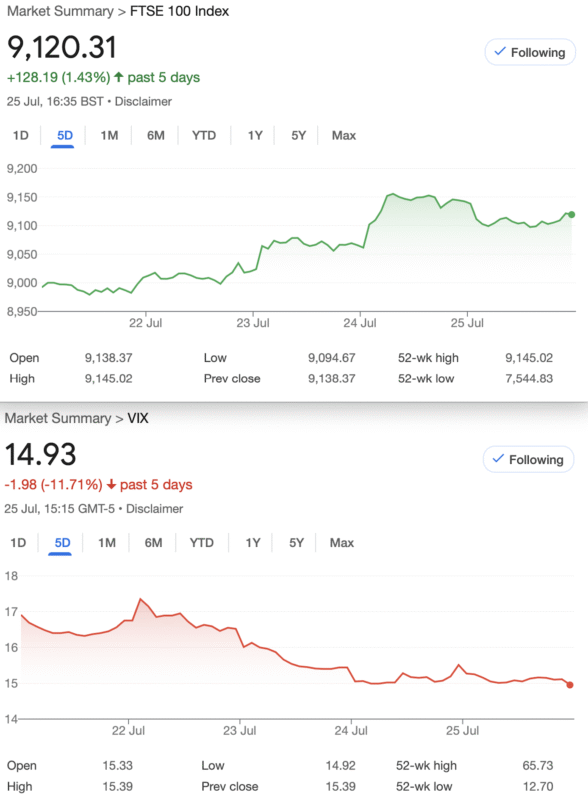Select the 6M tab on VIX chart

coord(153,542)
